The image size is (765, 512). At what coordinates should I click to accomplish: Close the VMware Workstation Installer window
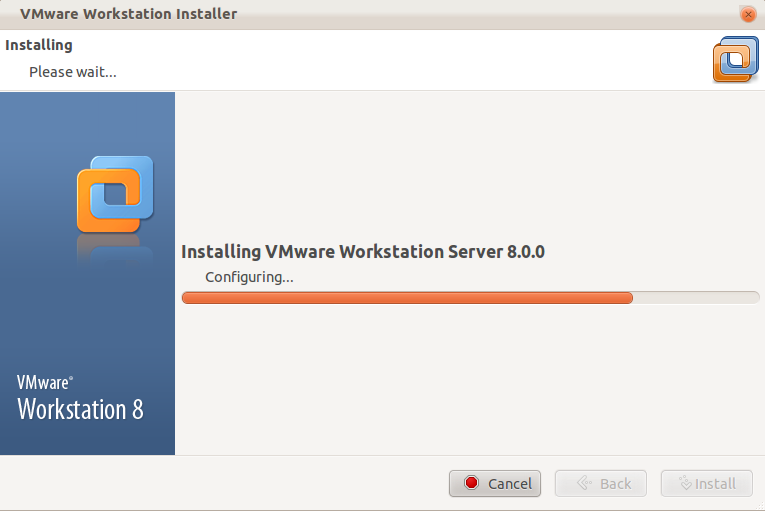click(748, 14)
